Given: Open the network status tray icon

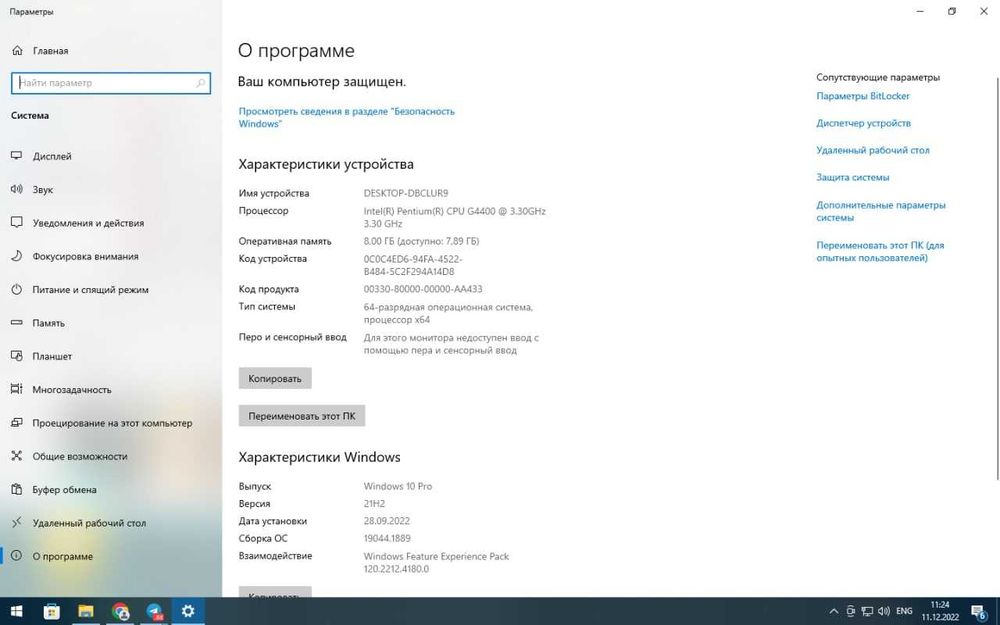Looking at the screenshot, I should click(867, 612).
